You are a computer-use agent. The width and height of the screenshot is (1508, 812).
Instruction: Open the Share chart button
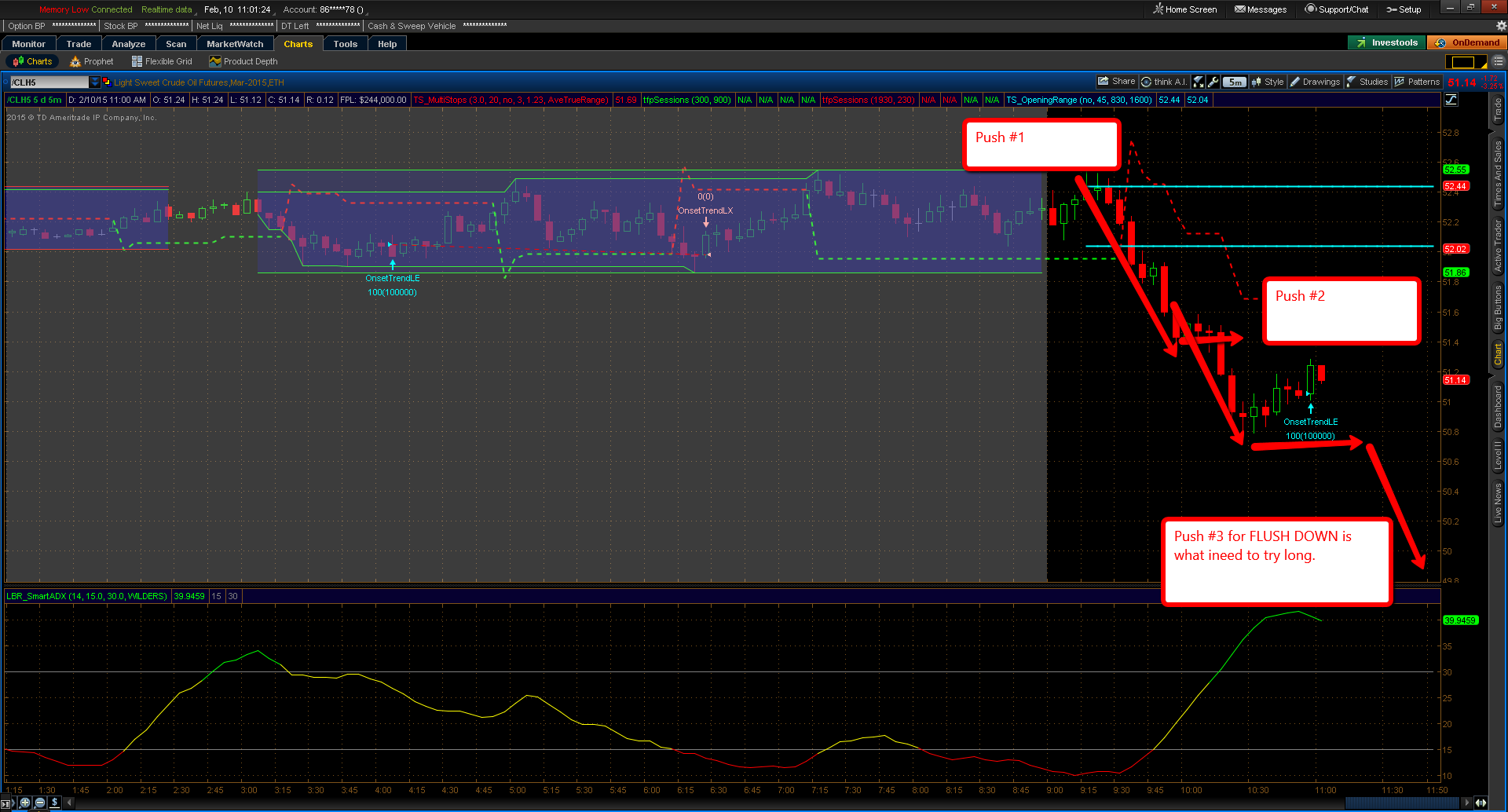1116,82
